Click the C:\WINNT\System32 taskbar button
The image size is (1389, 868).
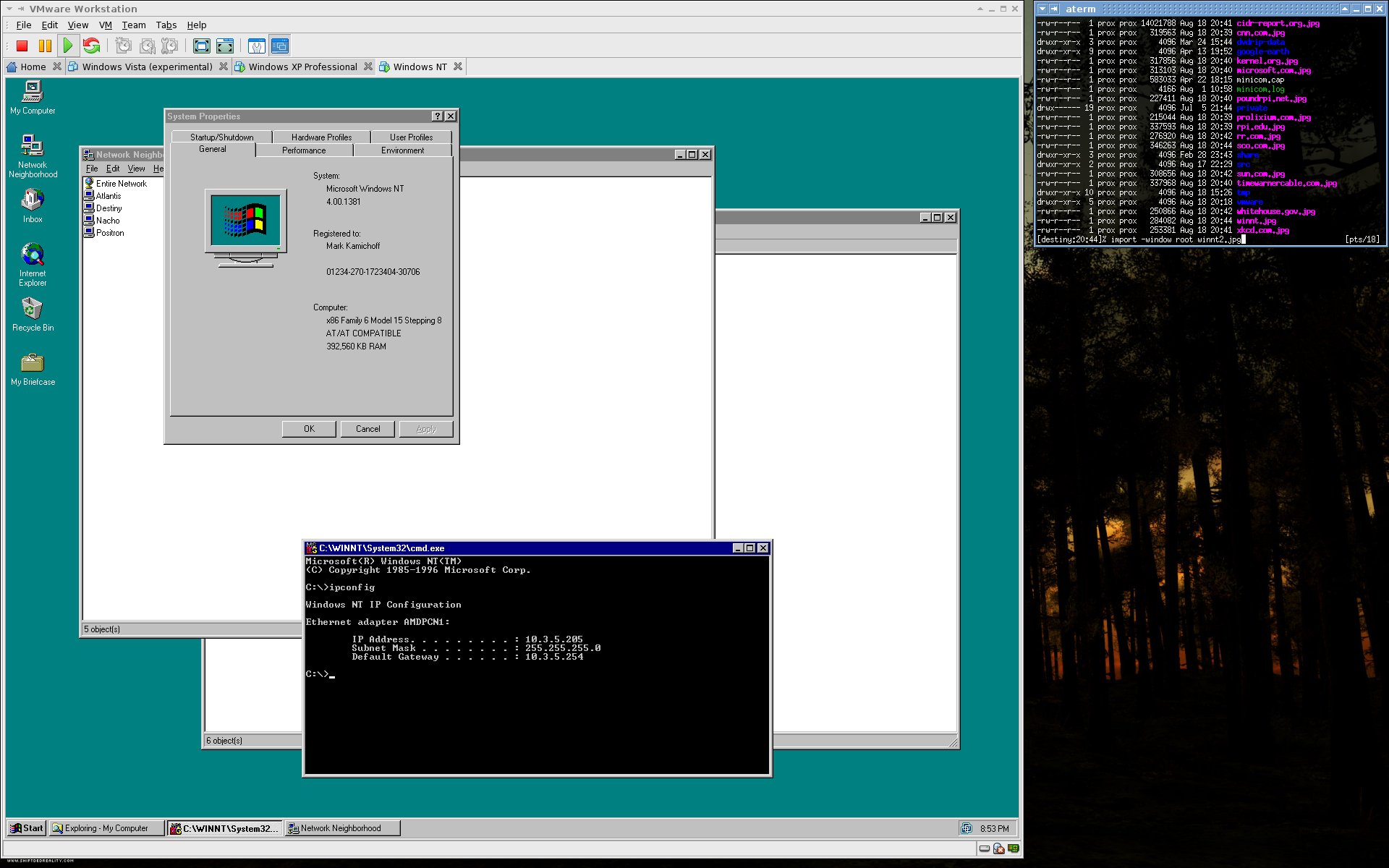point(225,828)
